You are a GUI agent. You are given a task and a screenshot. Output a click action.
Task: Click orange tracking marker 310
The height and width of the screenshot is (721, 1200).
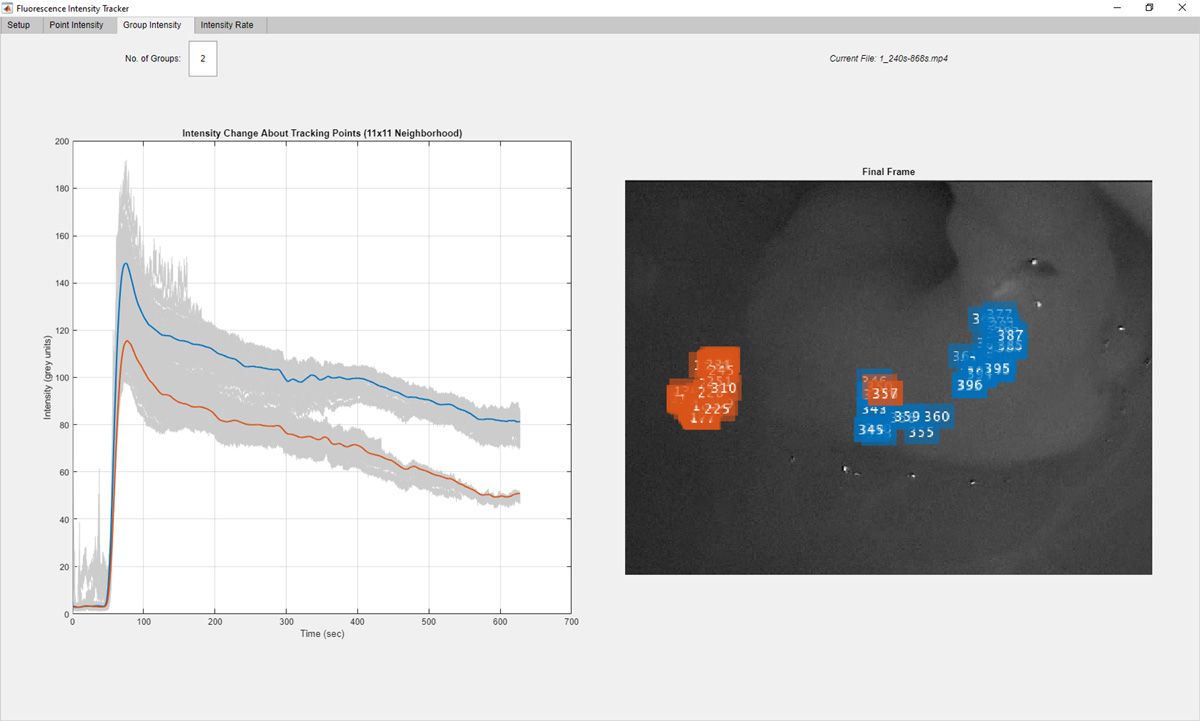(x=723, y=388)
